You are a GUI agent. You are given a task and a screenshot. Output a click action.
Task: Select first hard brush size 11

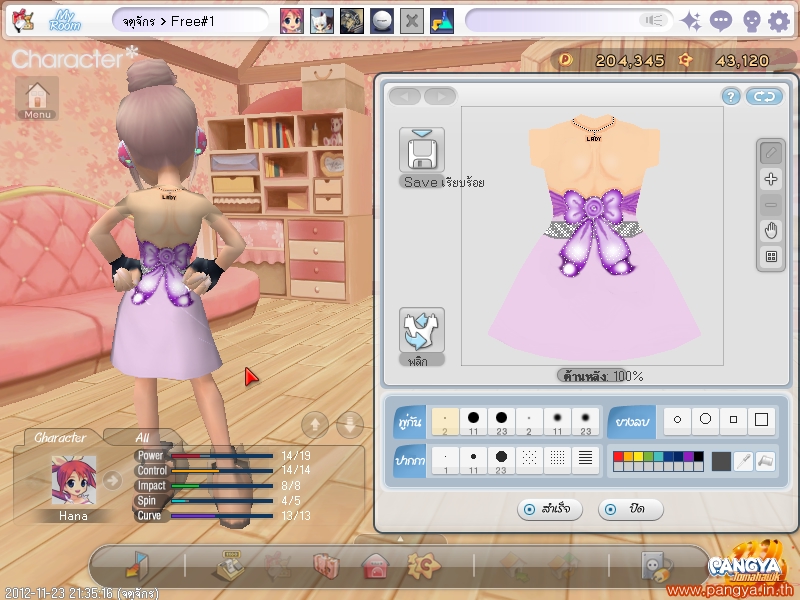[473, 421]
